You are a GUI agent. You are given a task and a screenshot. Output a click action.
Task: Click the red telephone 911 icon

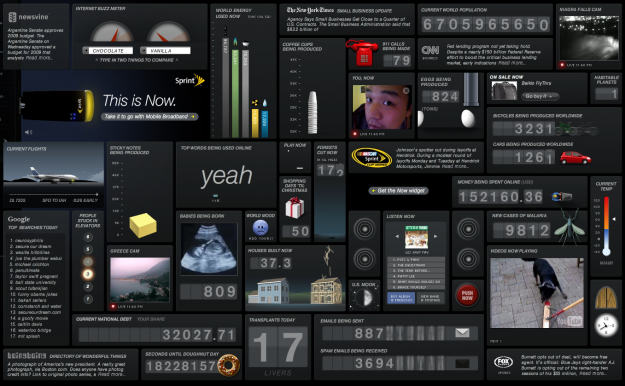(x=362, y=53)
